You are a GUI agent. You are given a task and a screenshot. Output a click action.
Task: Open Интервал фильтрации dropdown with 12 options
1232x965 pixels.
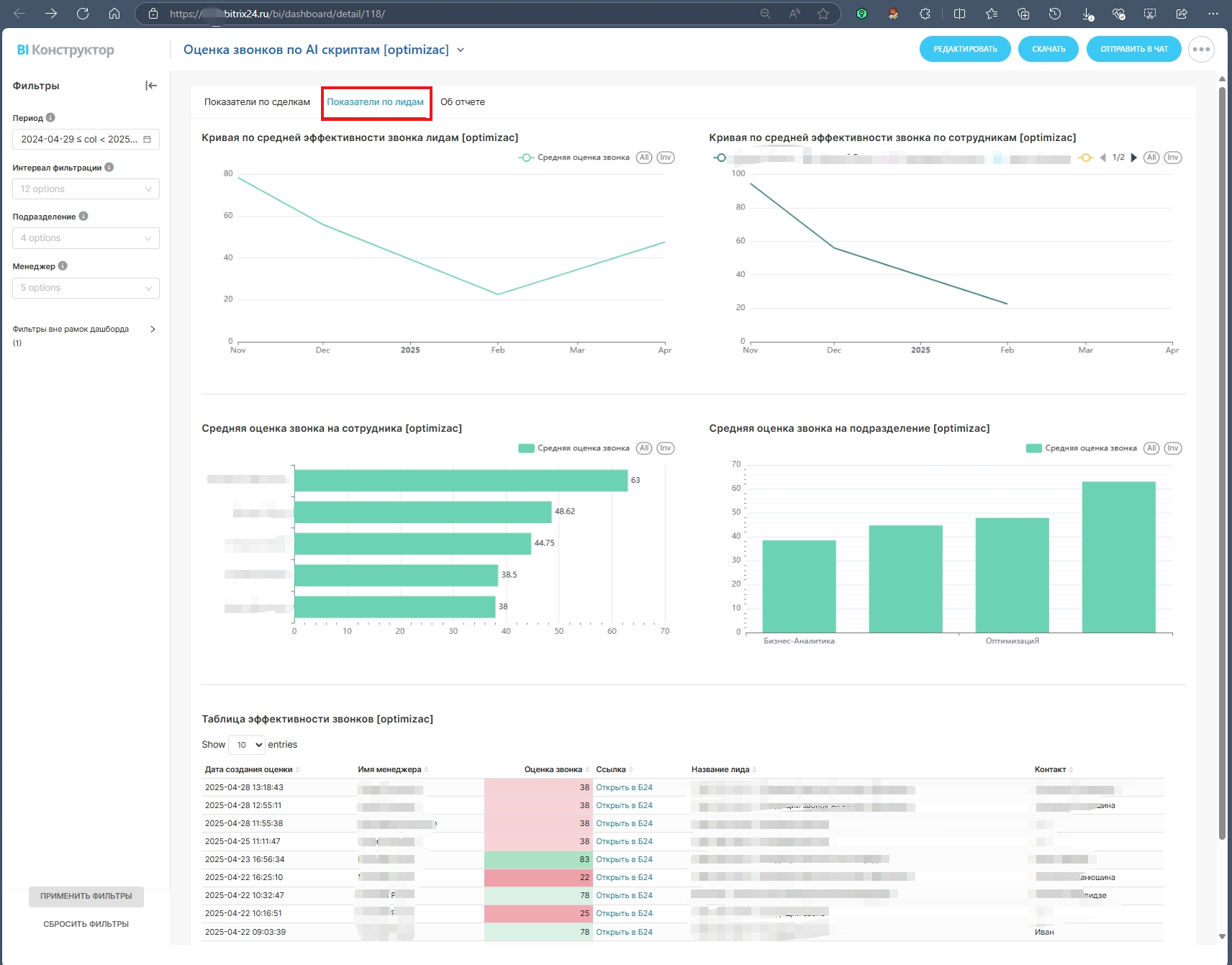(86, 189)
